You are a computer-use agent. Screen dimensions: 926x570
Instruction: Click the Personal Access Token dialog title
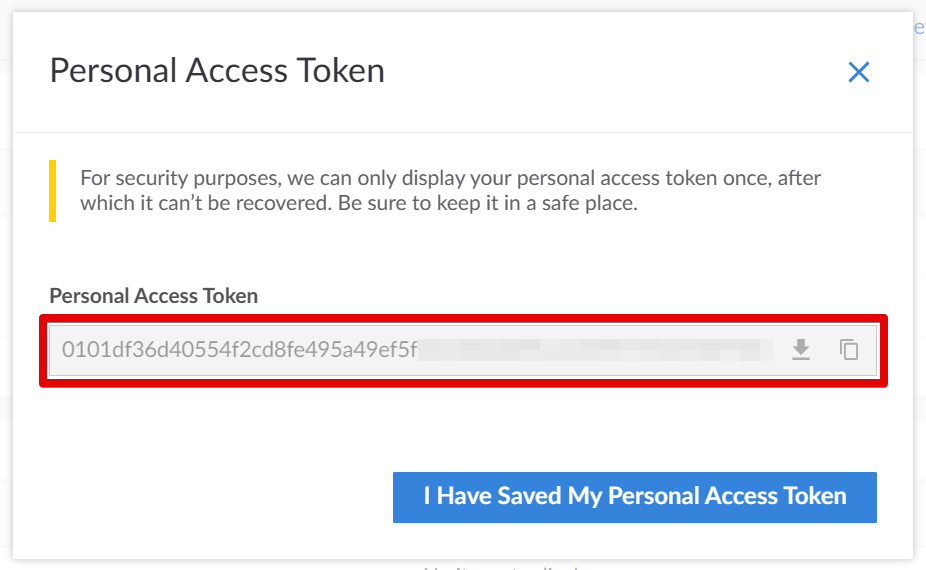point(217,71)
